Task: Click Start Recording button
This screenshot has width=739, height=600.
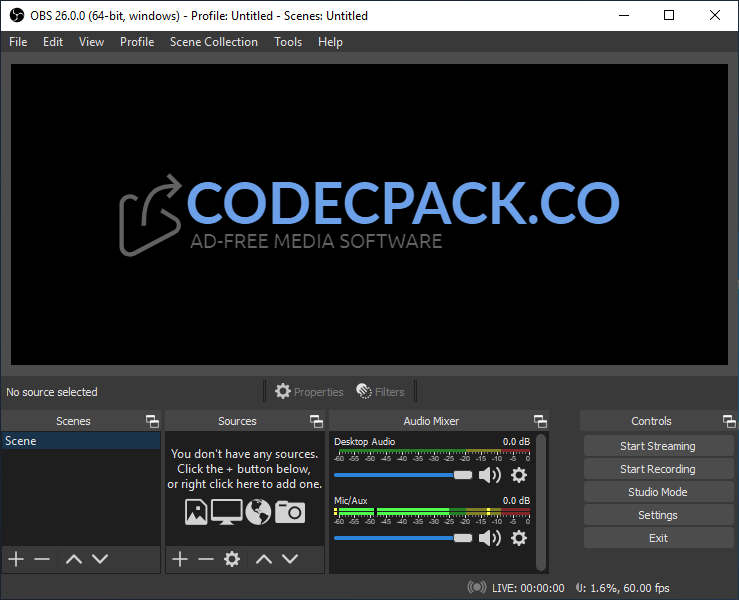Action: pyautogui.click(x=658, y=469)
